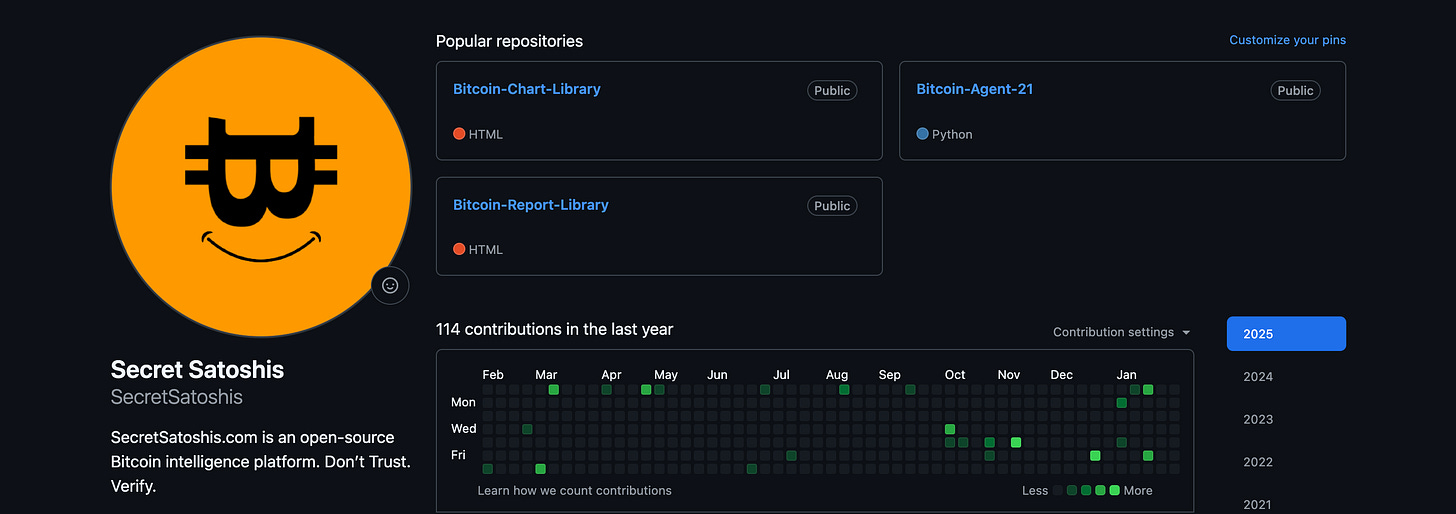Click the Feb month label in graph
The height and width of the screenshot is (514, 1456).
(x=493, y=375)
